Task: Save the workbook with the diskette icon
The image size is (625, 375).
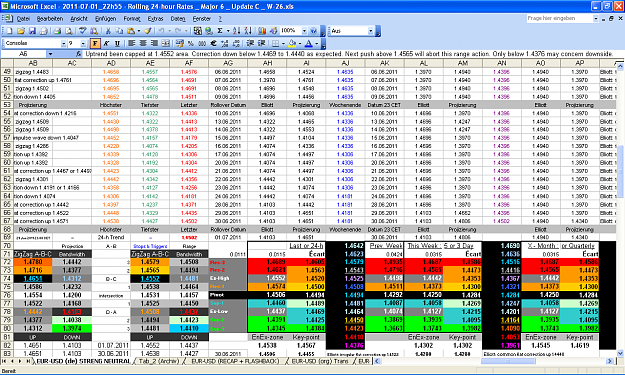Action: pyautogui.click(x=32, y=31)
